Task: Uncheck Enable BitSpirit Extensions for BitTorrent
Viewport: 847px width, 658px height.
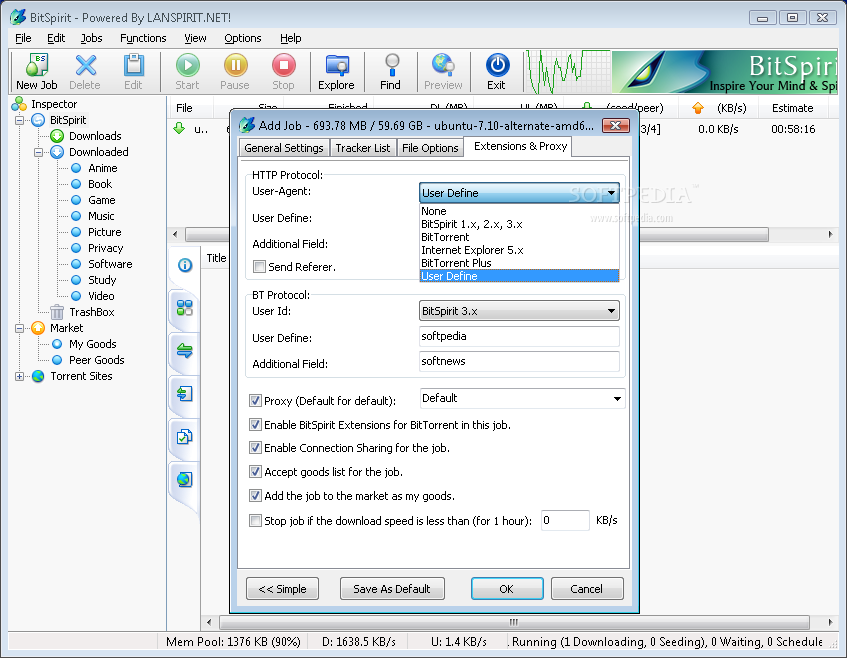Action: (x=255, y=425)
